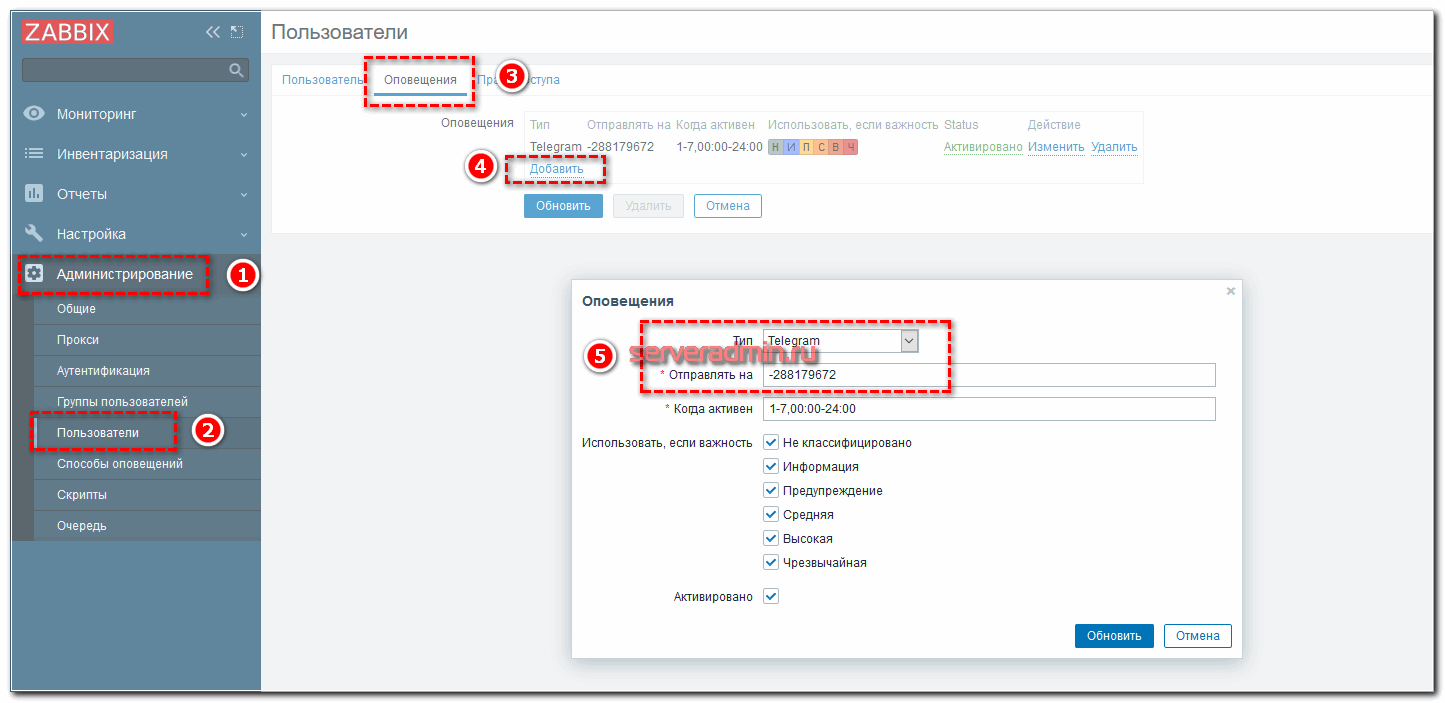Image resolution: width=1445 pixels, height=703 pixels.
Task: Click the list icon for Инвентаризация
Action: click(34, 154)
